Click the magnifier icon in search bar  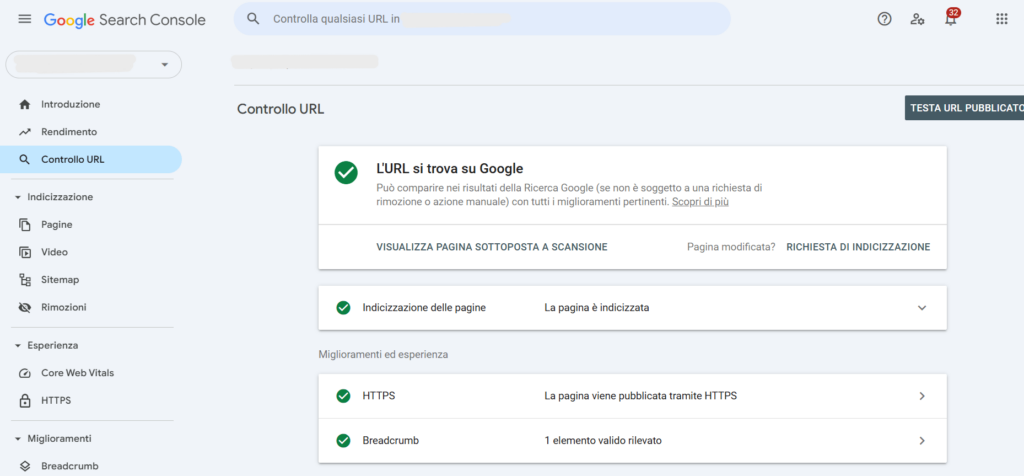pyautogui.click(x=253, y=19)
